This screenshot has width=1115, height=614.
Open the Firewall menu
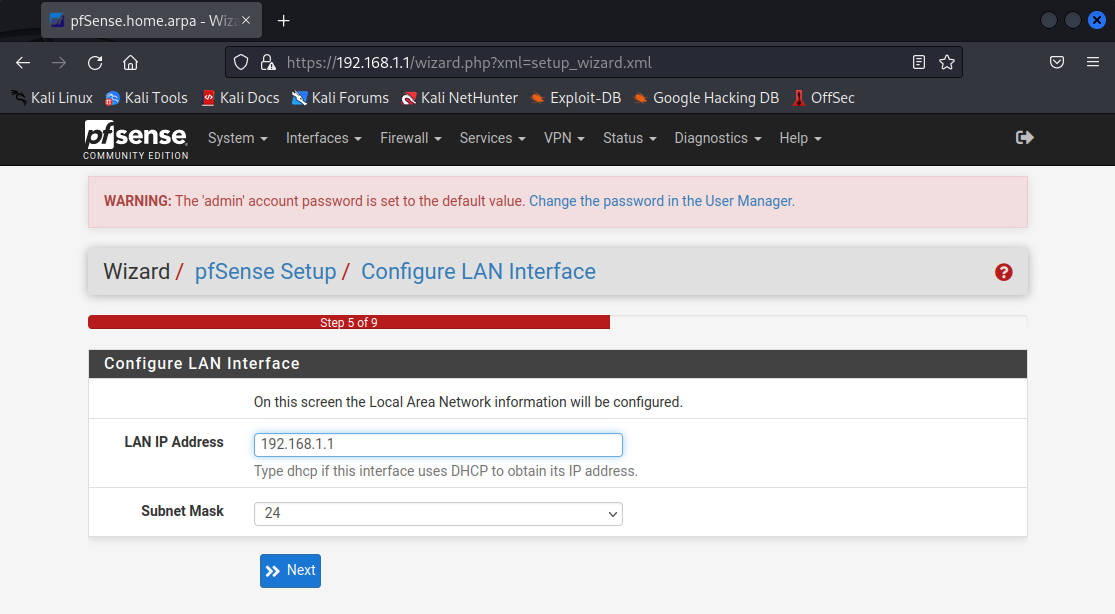tap(410, 138)
